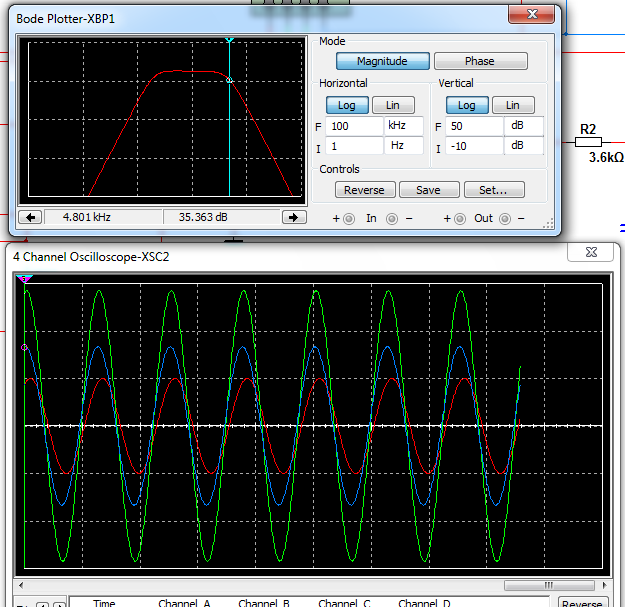Select the cyan cursor marker atop Bode plot

(x=229, y=40)
